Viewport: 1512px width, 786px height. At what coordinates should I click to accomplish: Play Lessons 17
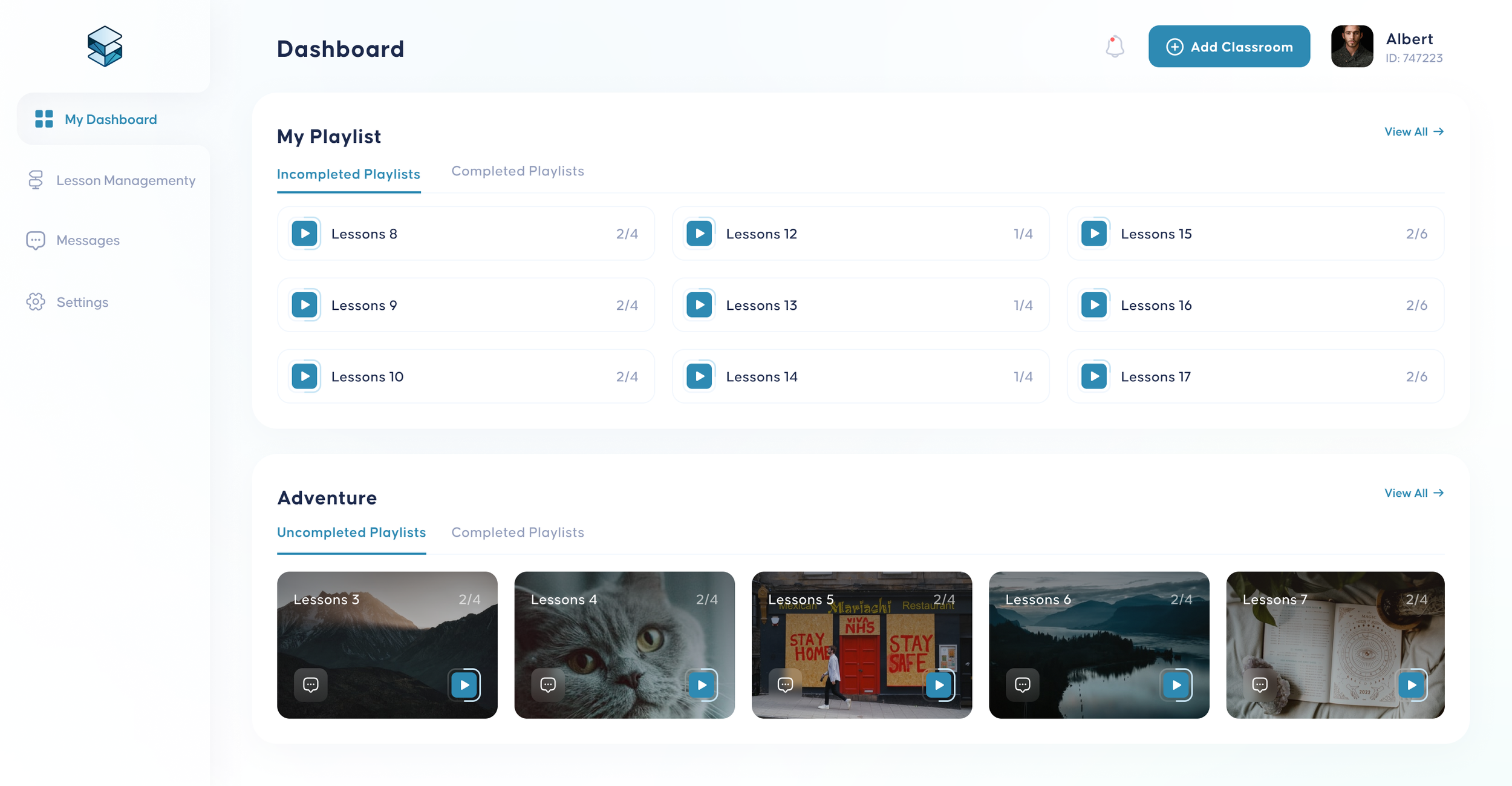coord(1095,376)
